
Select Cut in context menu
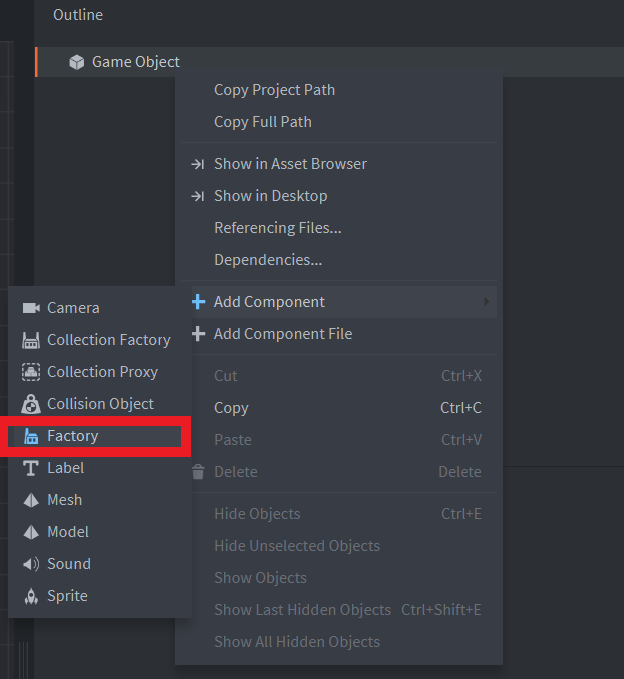[339, 376]
